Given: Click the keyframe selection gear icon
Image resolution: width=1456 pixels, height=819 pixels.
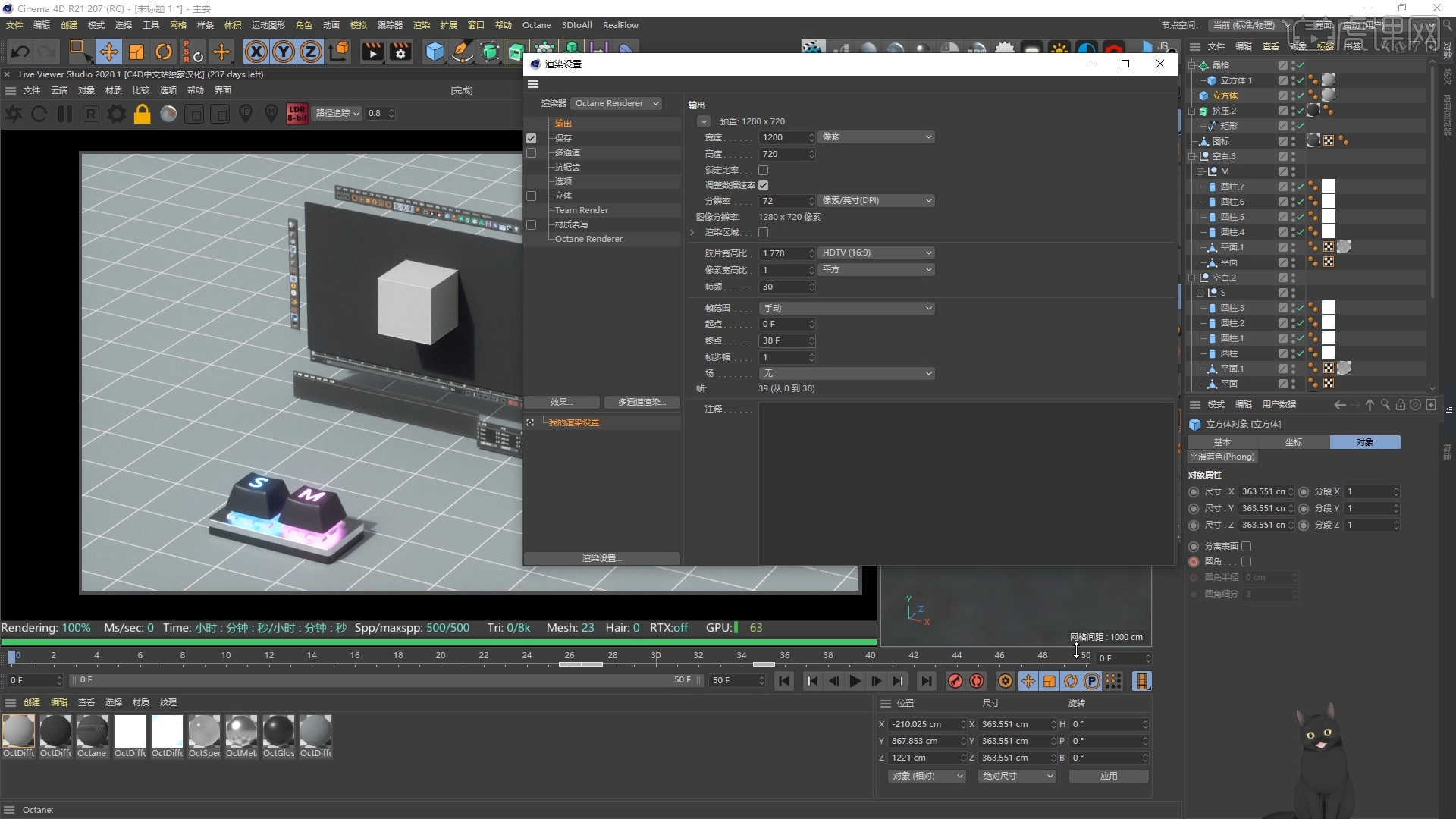Looking at the screenshot, I should coord(1005,681).
